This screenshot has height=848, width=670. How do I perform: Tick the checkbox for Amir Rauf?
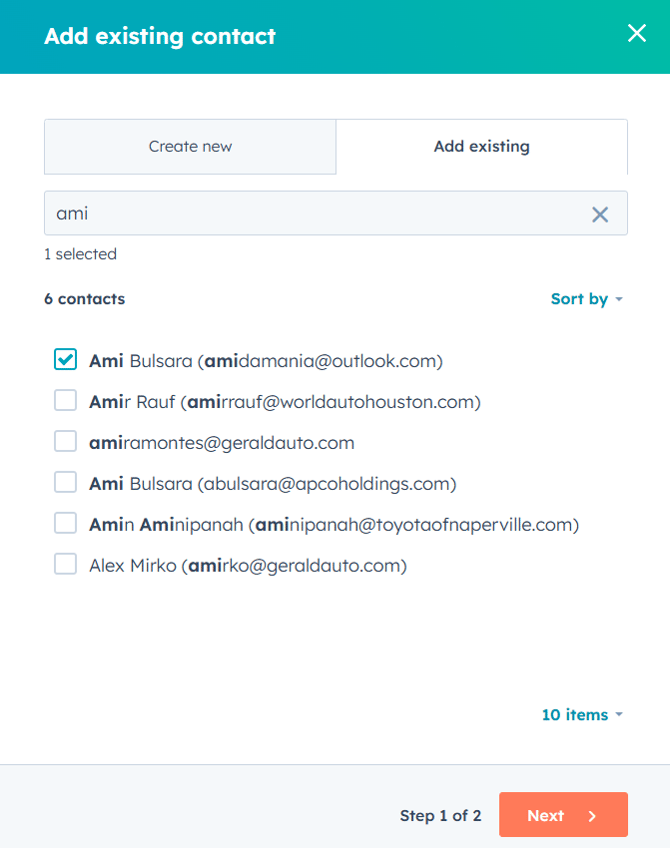(65, 401)
